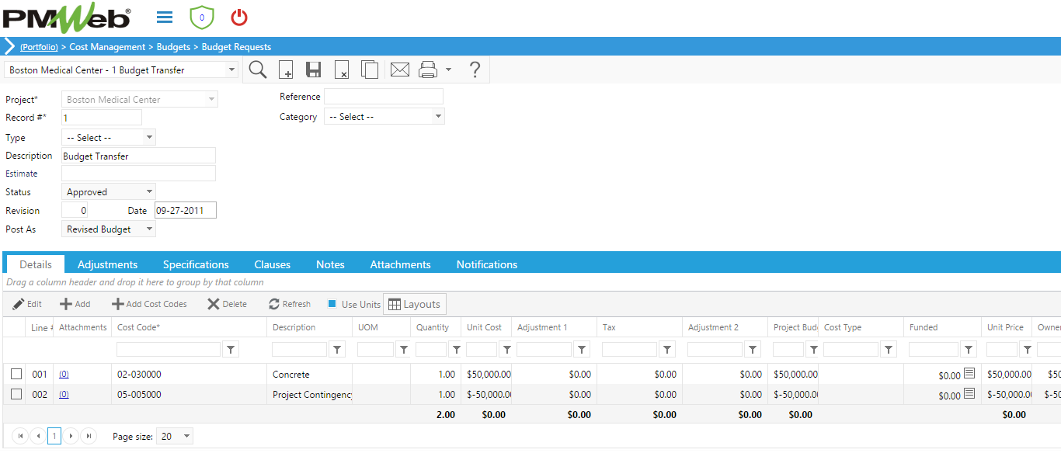
Task: Open funded details icon for Concrete row
Action: (969, 373)
